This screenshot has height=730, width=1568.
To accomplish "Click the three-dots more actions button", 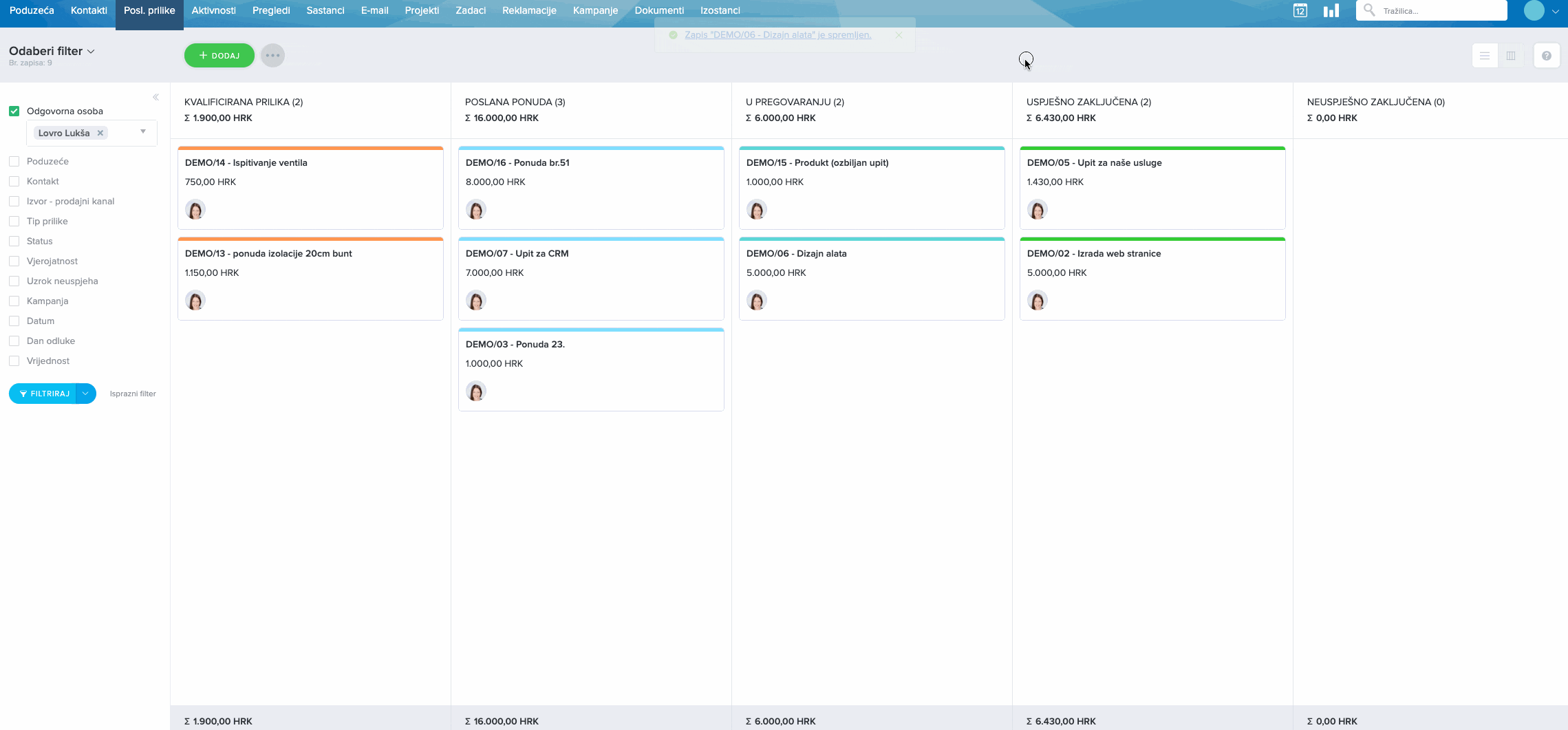I will [272, 56].
